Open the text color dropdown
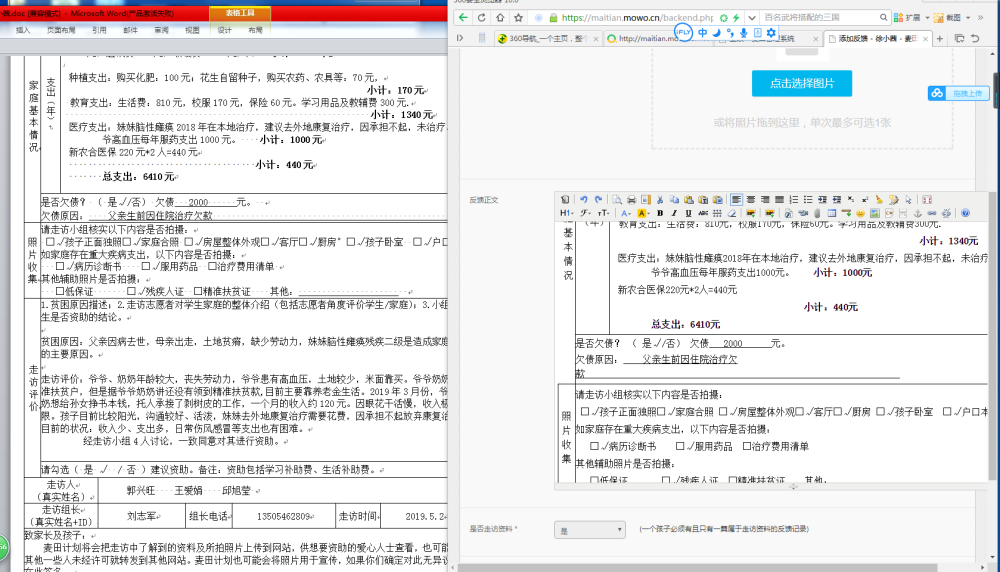 (626, 214)
